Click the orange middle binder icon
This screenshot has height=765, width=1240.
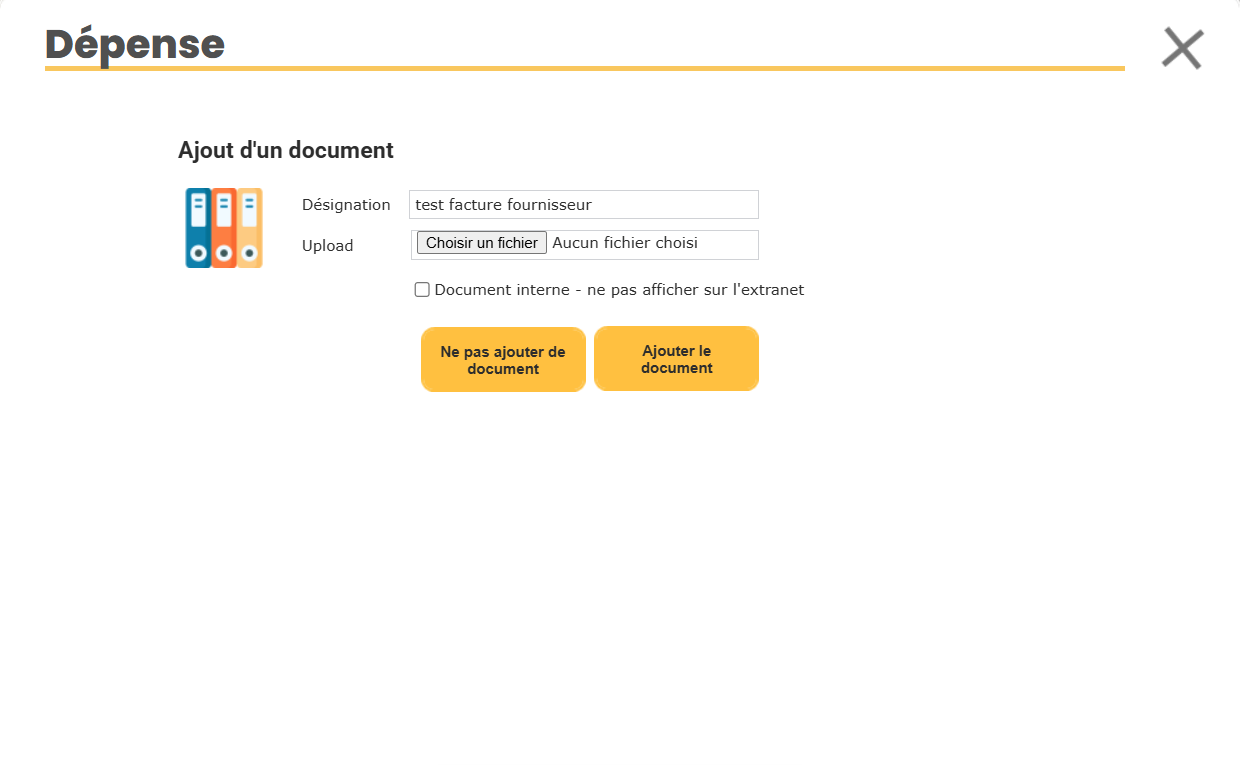[224, 228]
